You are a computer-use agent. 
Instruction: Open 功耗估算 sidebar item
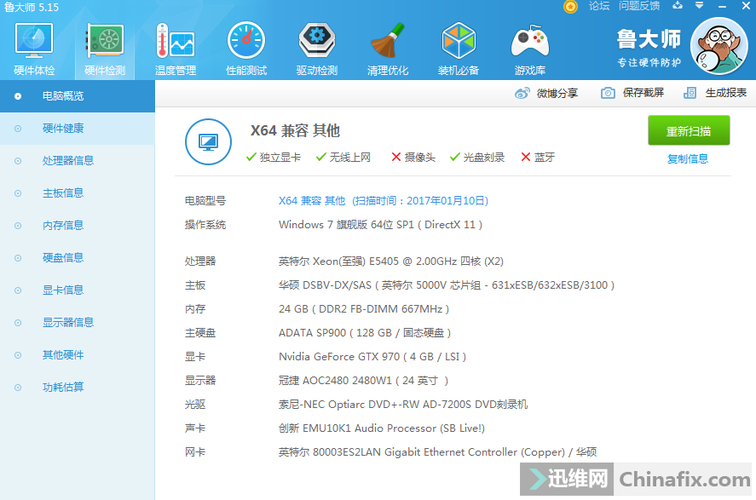pyautogui.click(x=77, y=387)
